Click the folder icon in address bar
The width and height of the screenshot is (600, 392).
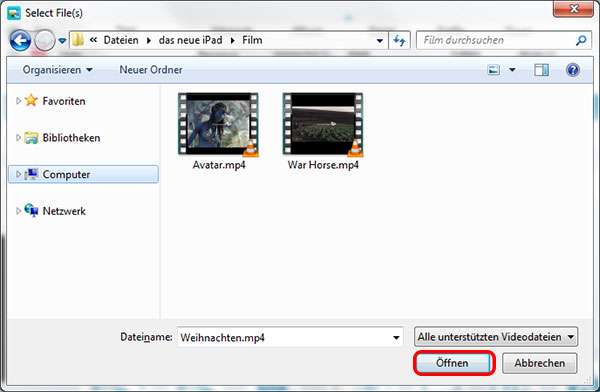78,40
